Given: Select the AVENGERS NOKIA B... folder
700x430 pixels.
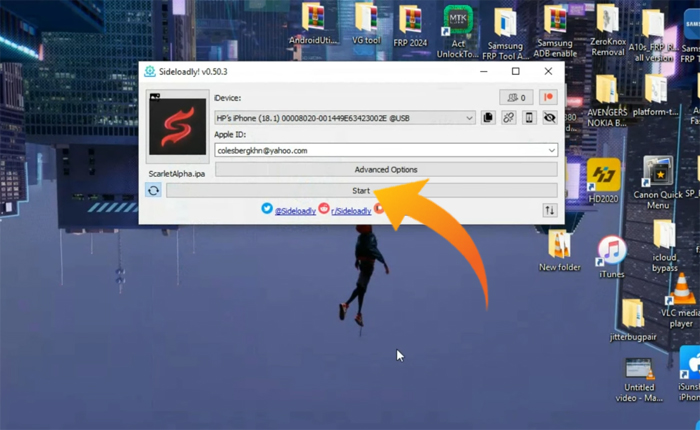Looking at the screenshot, I should pos(607,100).
